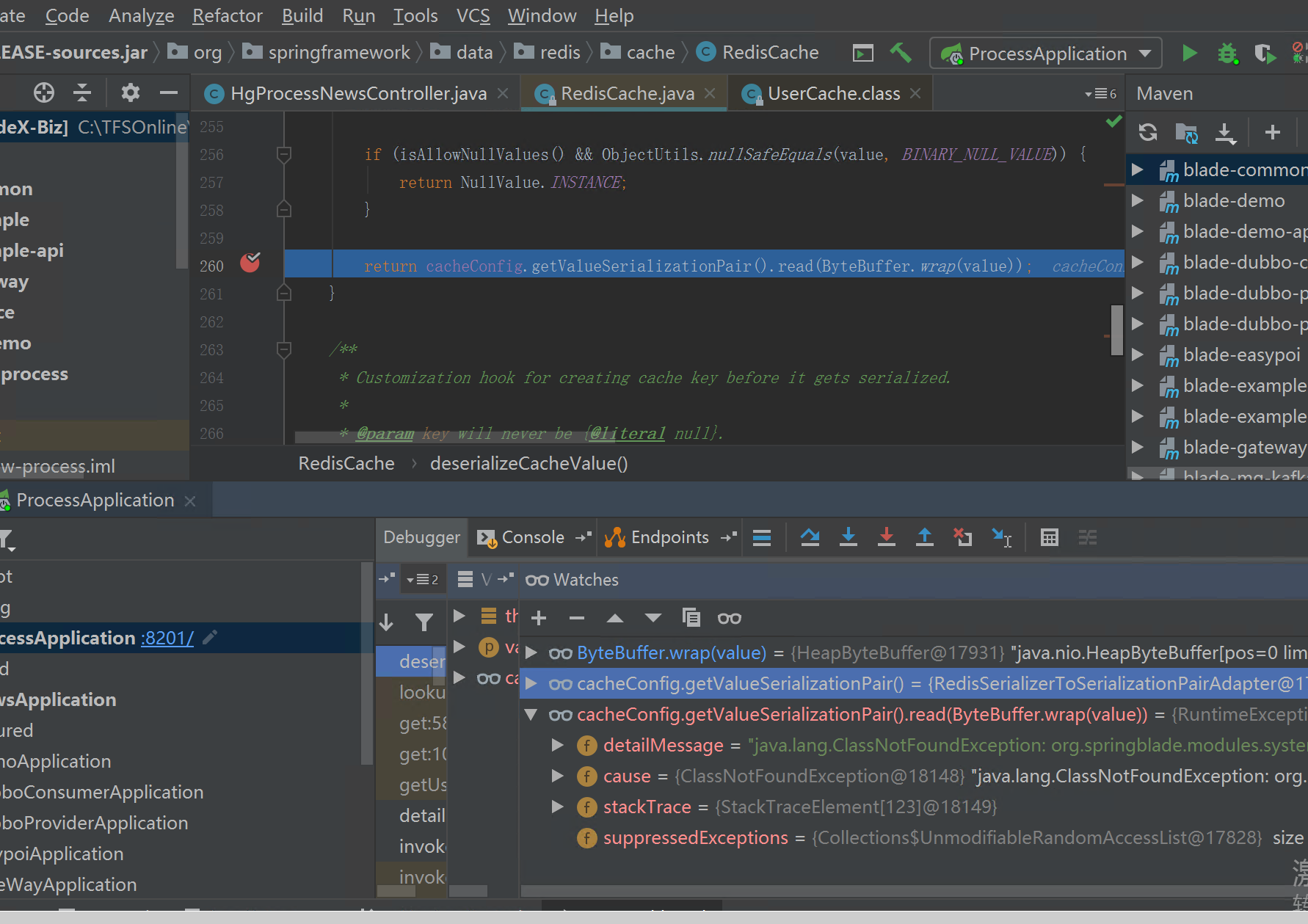The height and width of the screenshot is (924, 1308).
Task: Click the Step Over debugger icon
Action: (810, 538)
